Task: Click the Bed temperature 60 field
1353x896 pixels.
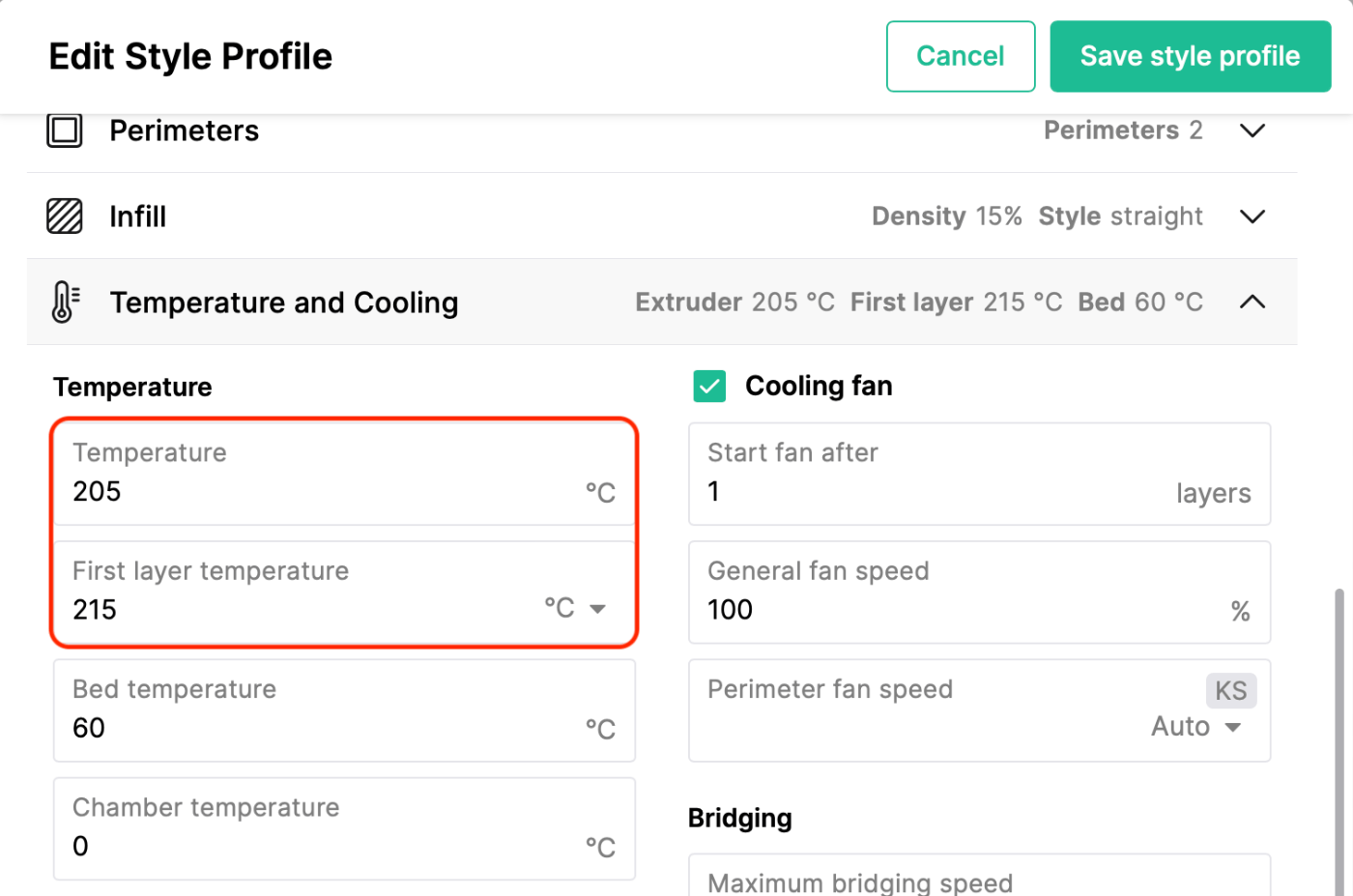Action: 344,710
